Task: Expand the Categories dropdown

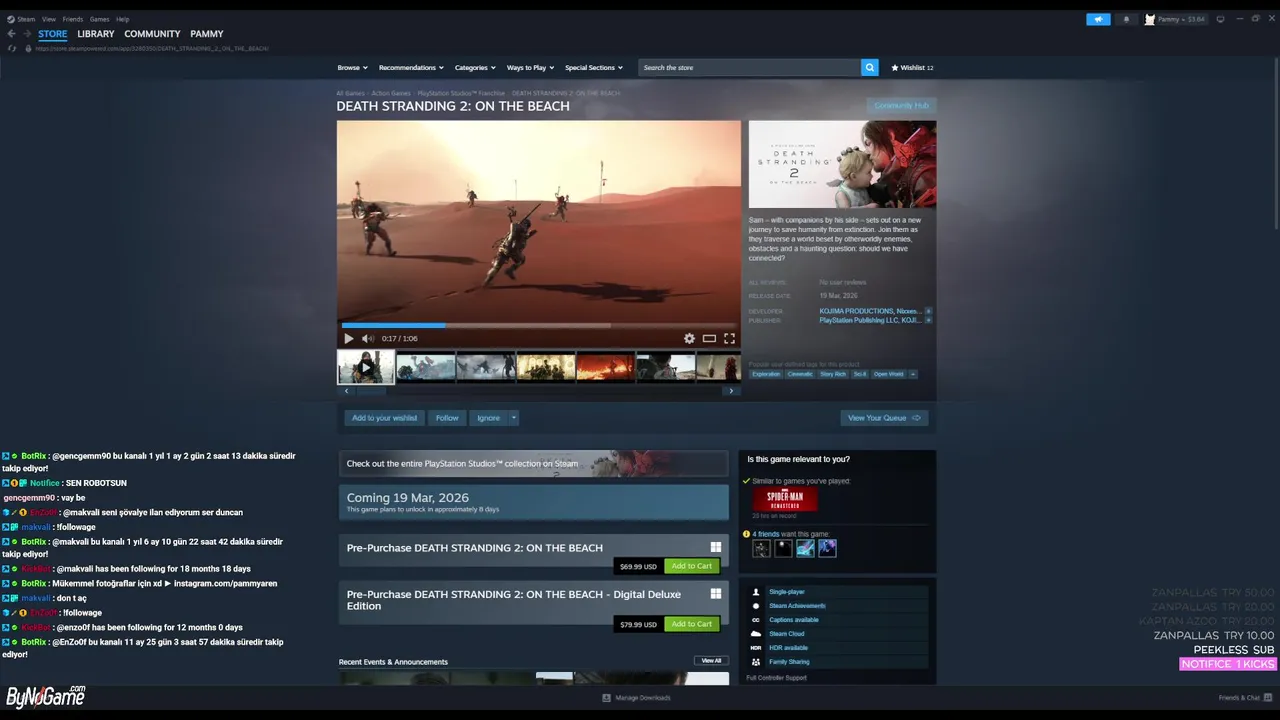Action: 475,67
